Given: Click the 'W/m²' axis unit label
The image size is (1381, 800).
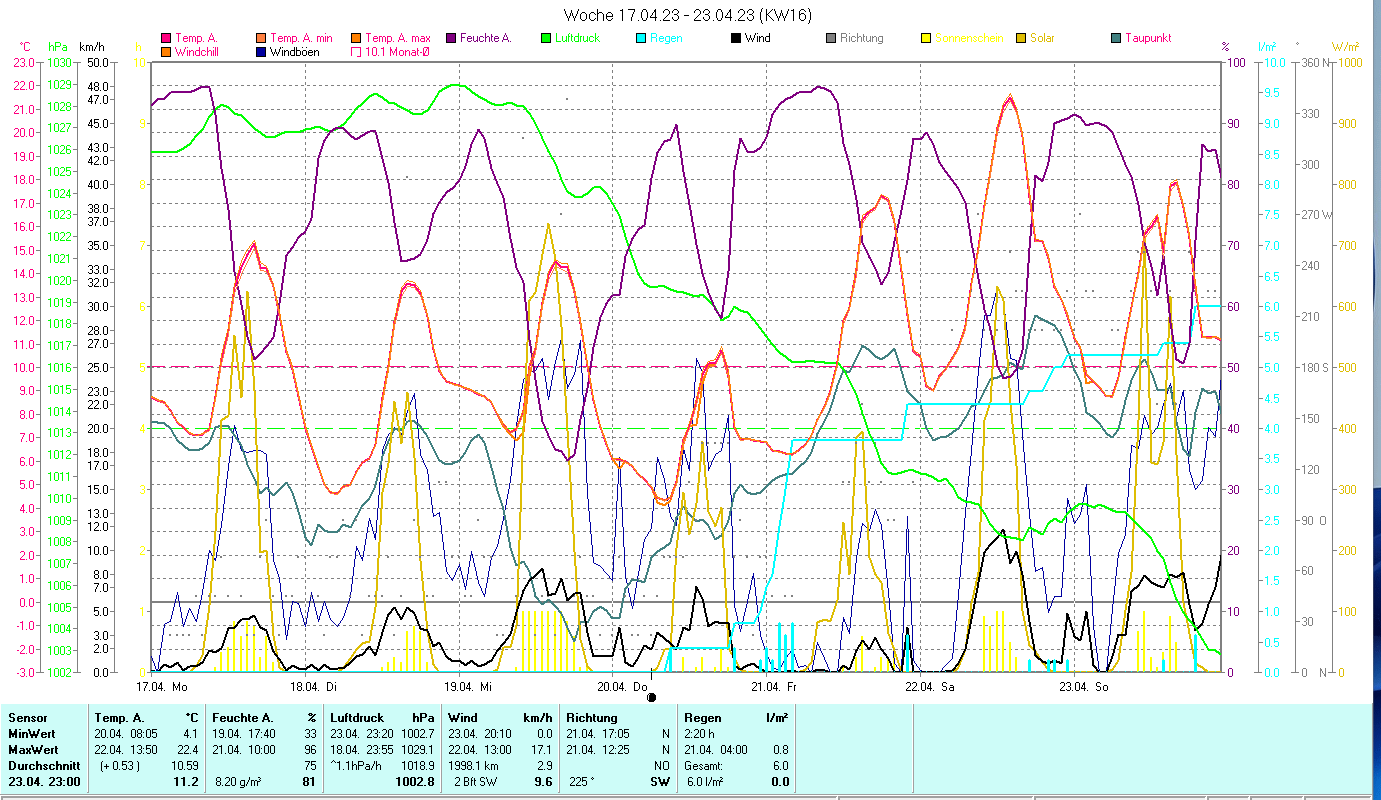Looking at the screenshot, I should [1345, 47].
